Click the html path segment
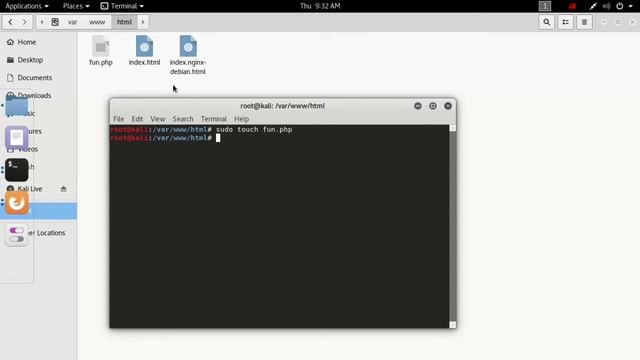The height and width of the screenshot is (360, 640). pyautogui.click(x=124, y=22)
